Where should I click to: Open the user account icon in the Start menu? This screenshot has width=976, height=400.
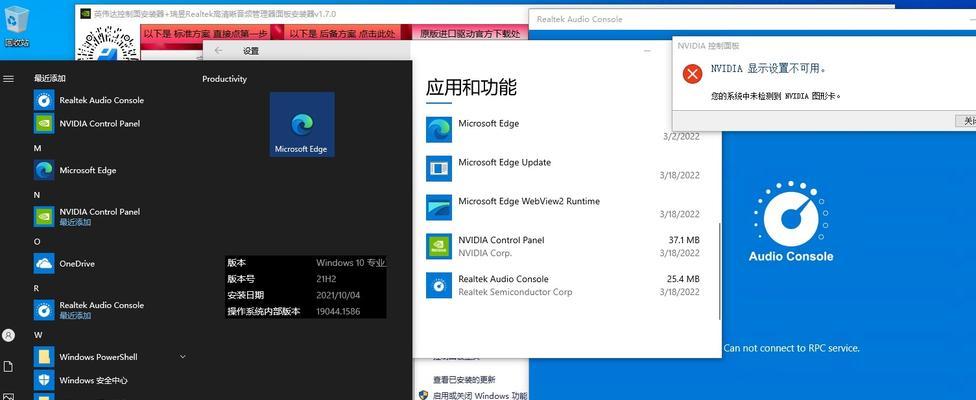pyautogui.click(x=8, y=335)
